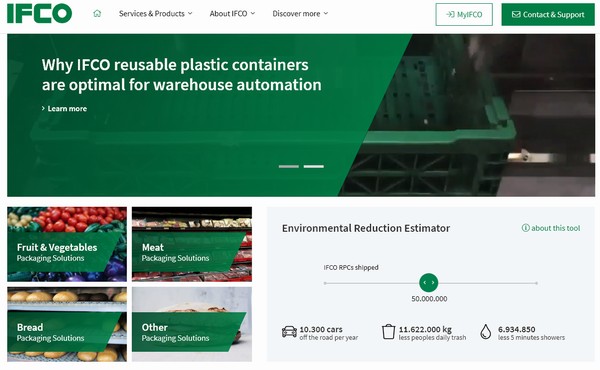Select the second carousel slide indicator

[x=314, y=166]
